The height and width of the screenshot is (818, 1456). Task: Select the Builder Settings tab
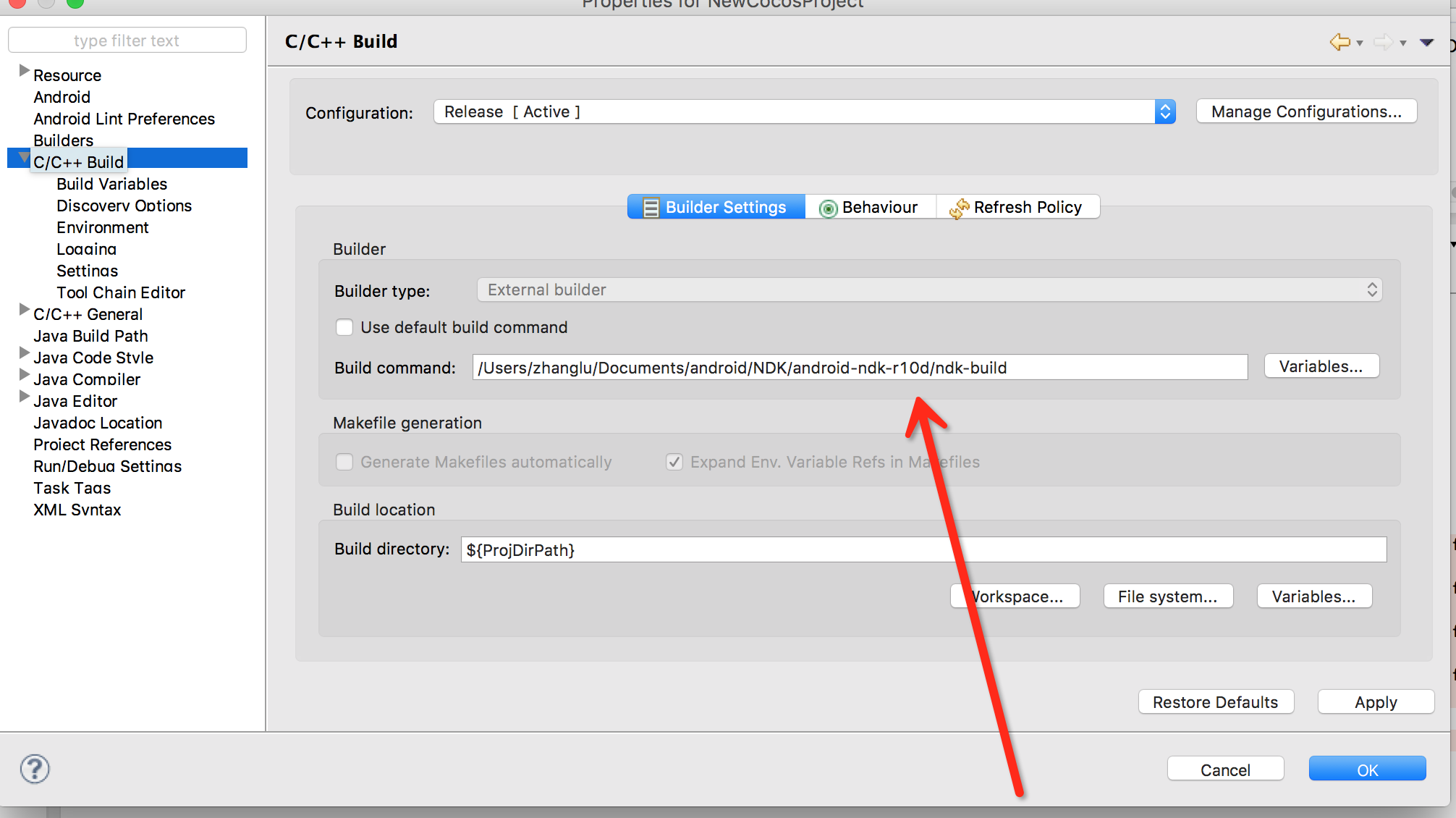pyautogui.click(x=716, y=207)
